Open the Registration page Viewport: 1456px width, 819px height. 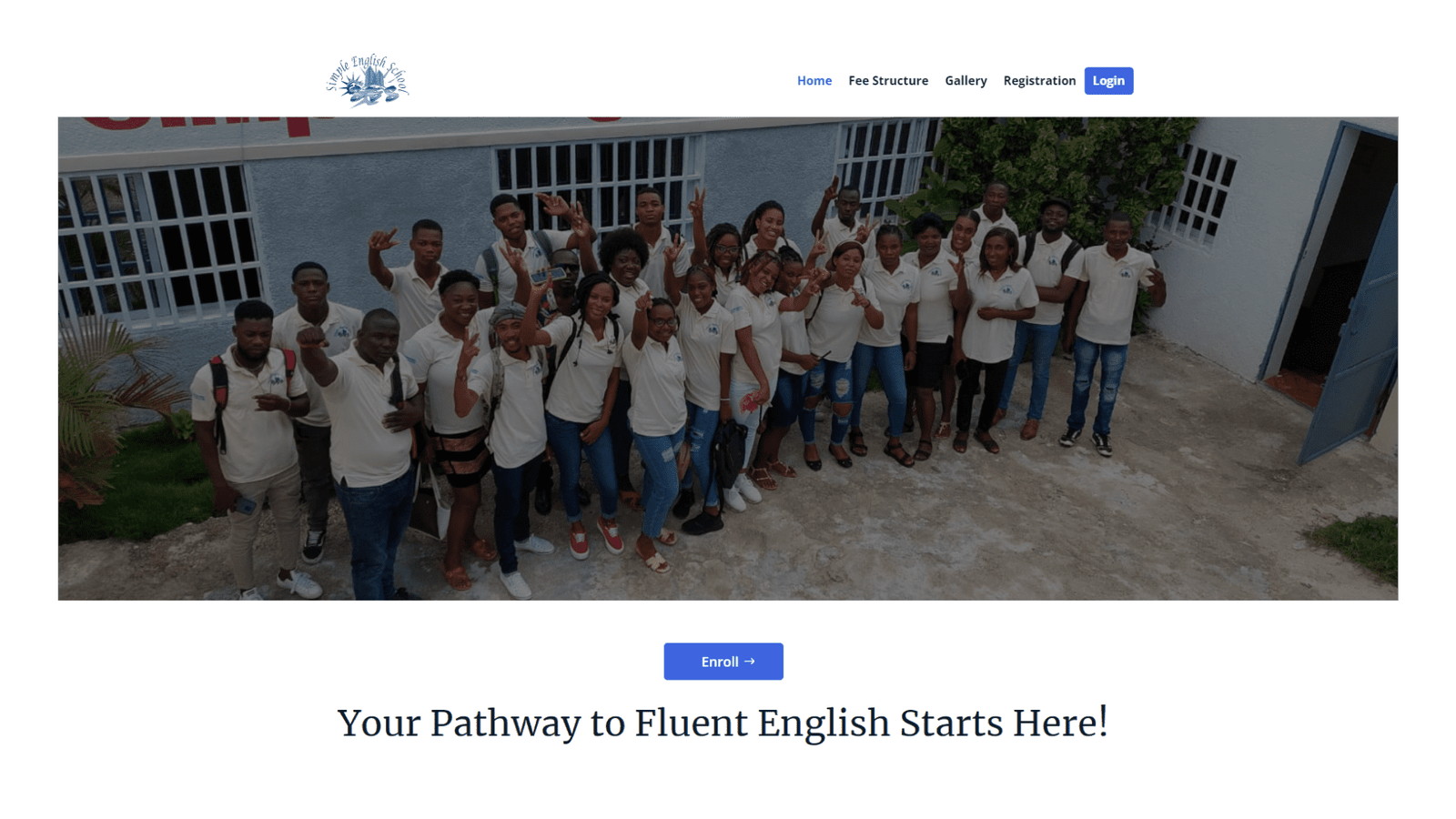click(x=1039, y=81)
